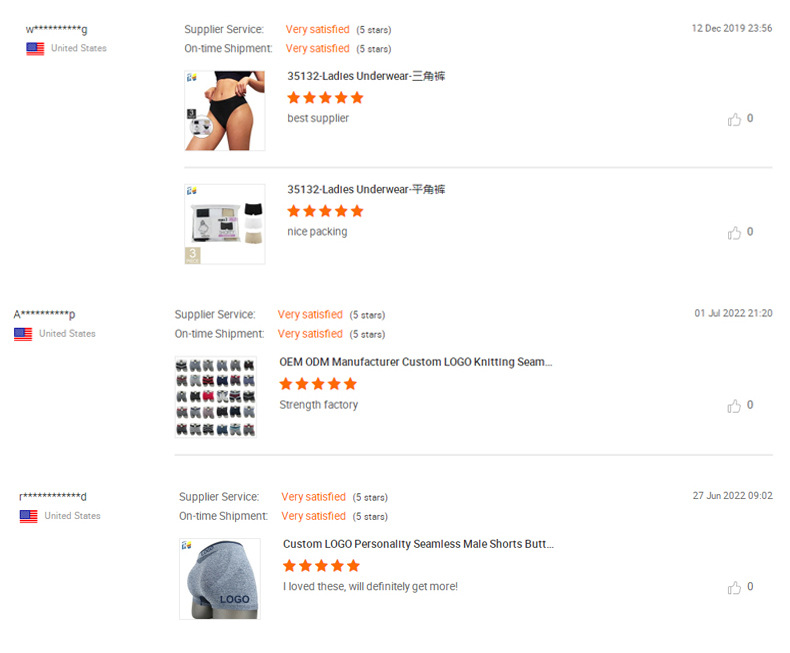Open black ladies underwear product thumbnail
790x653 pixels.
click(x=225, y=110)
